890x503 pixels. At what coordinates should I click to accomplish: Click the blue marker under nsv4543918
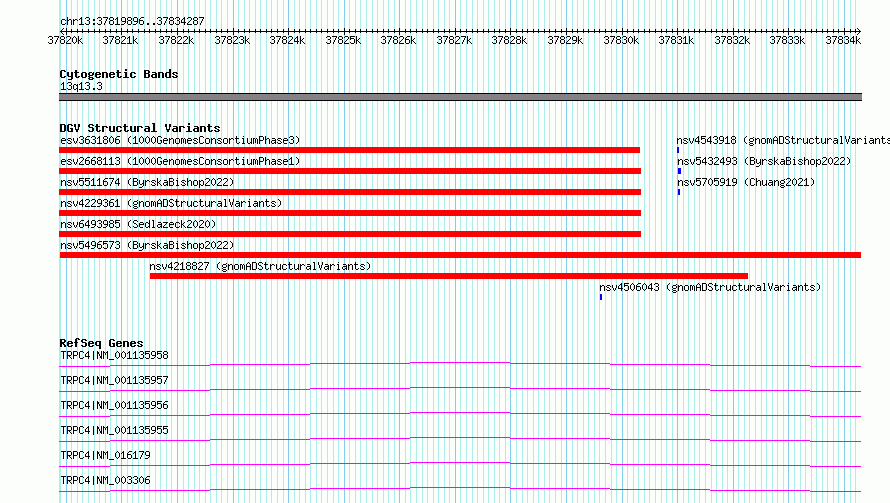click(678, 150)
